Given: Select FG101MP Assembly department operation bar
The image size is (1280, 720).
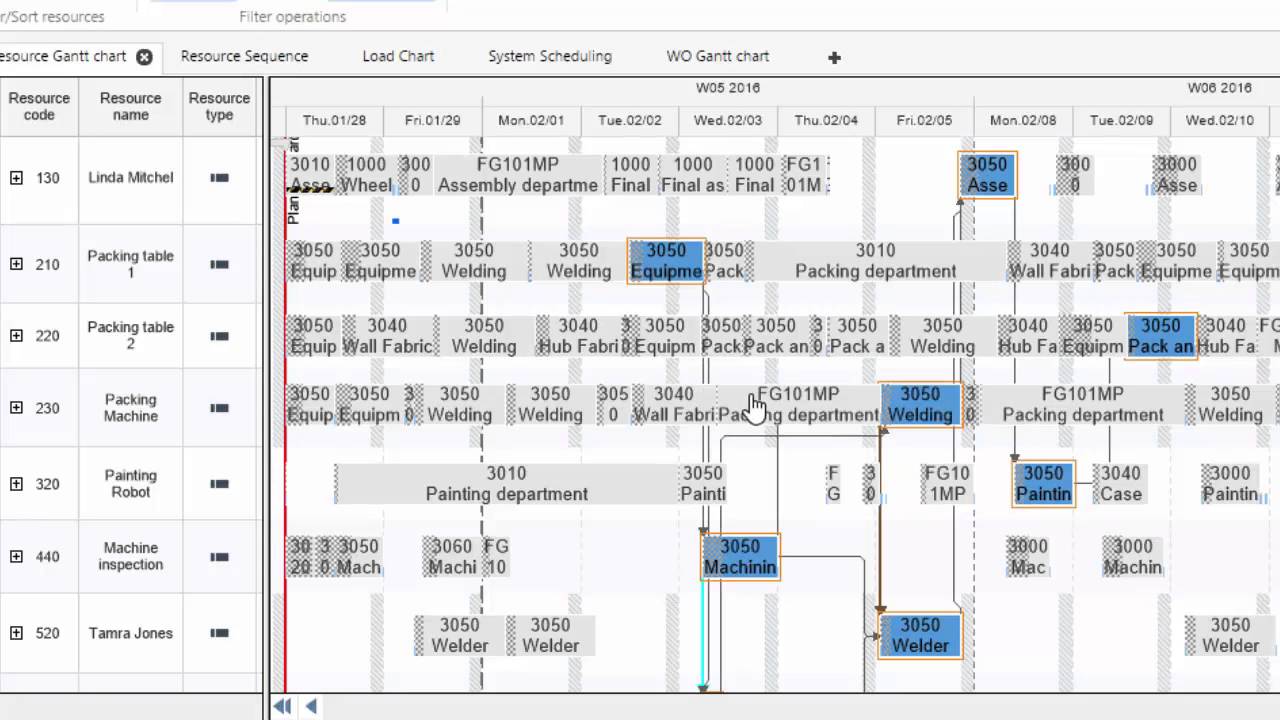Looking at the screenshot, I should pyautogui.click(x=517, y=175).
